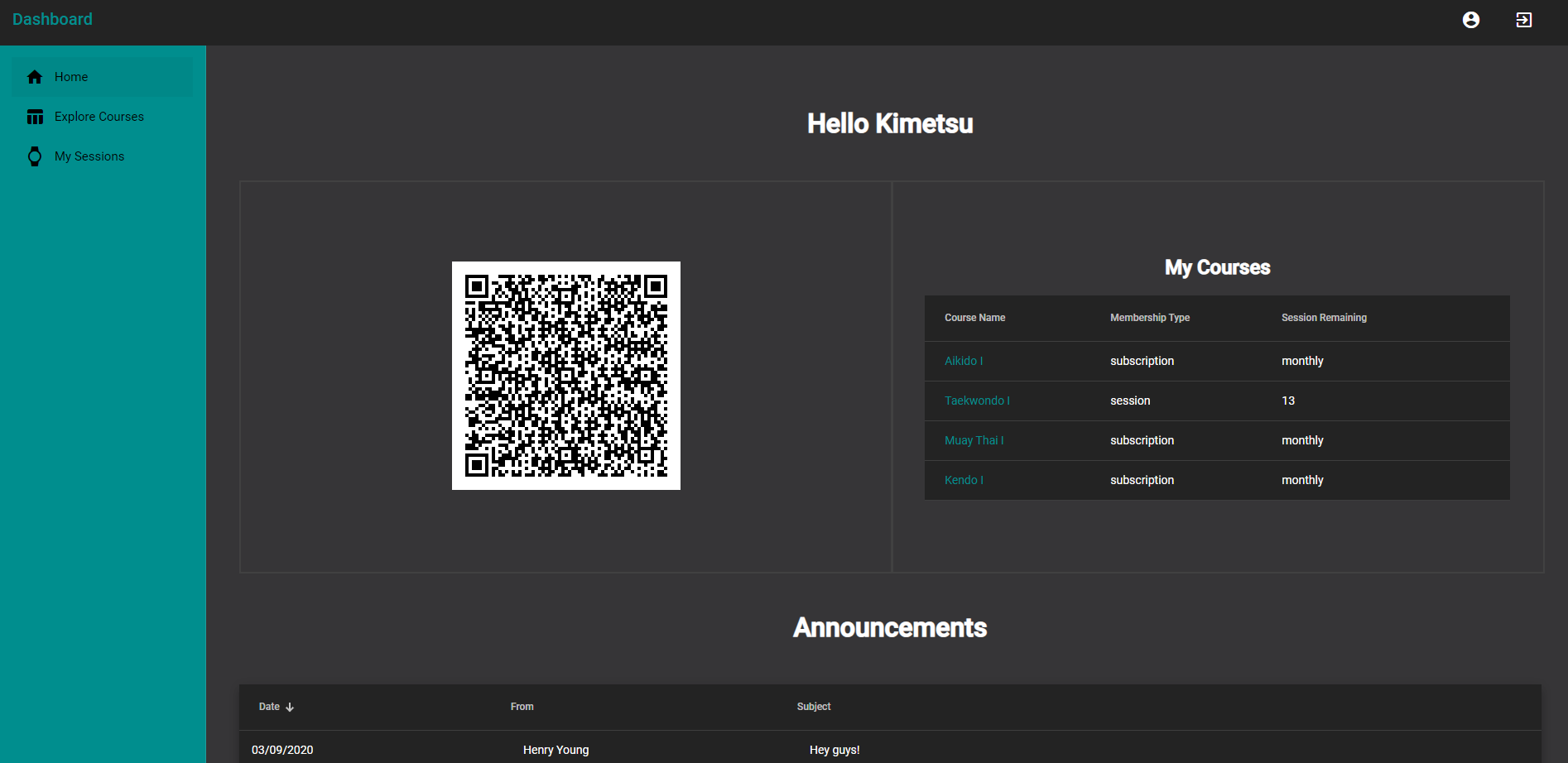Sort announcements by the Subject column

(x=813, y=707)
